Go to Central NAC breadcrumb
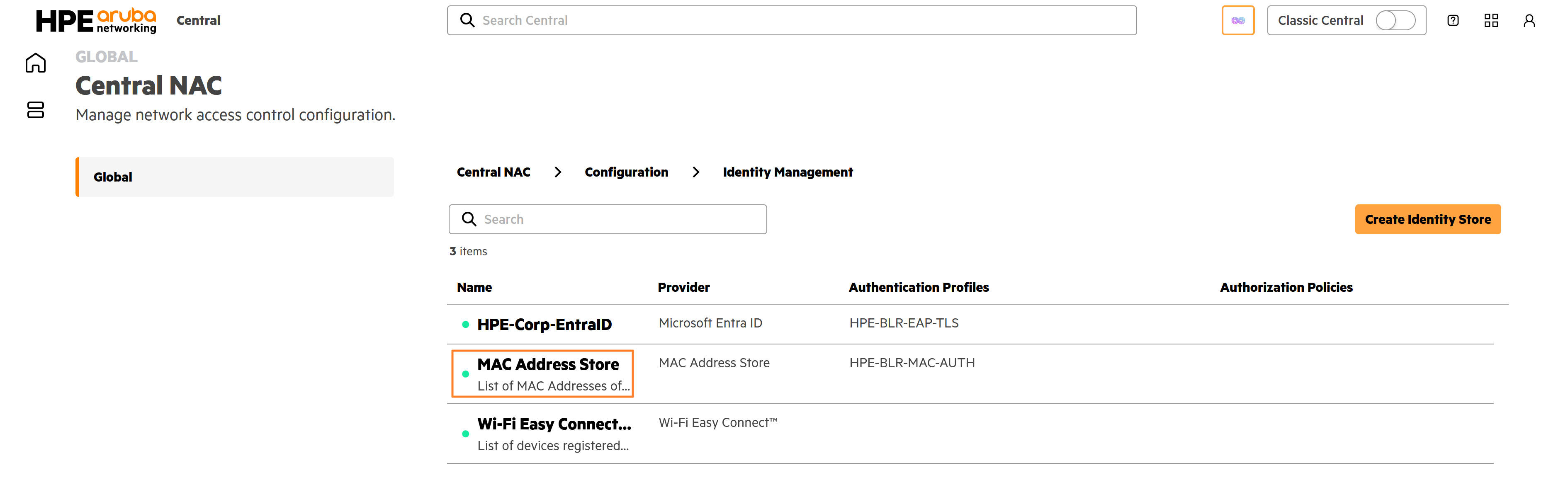The image size is (1568, 480). click(x=493, y=172)
